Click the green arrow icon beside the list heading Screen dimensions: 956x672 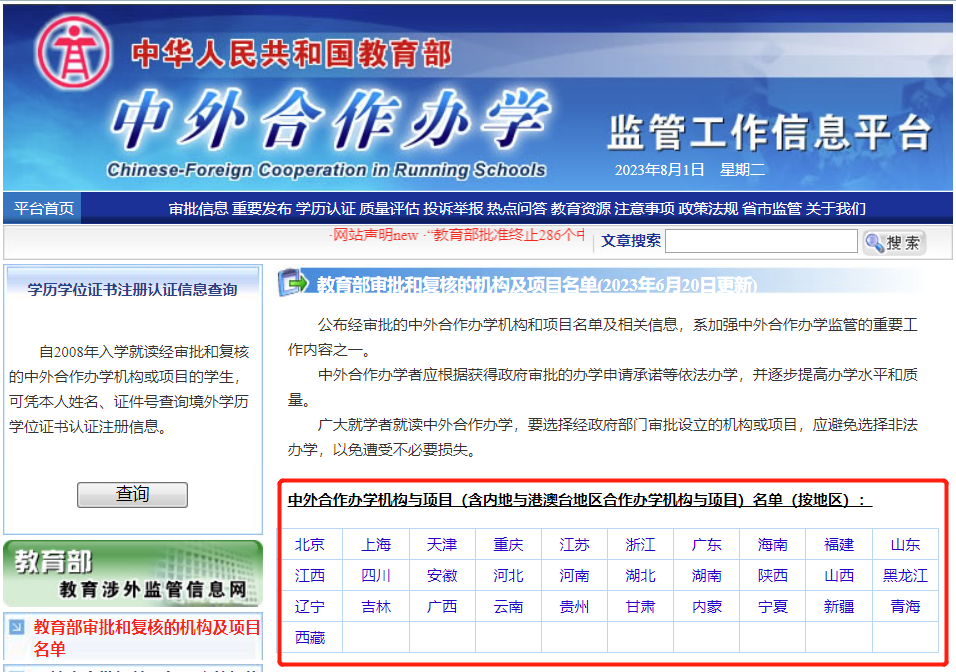pyautogui.click(x=294, y=283)
